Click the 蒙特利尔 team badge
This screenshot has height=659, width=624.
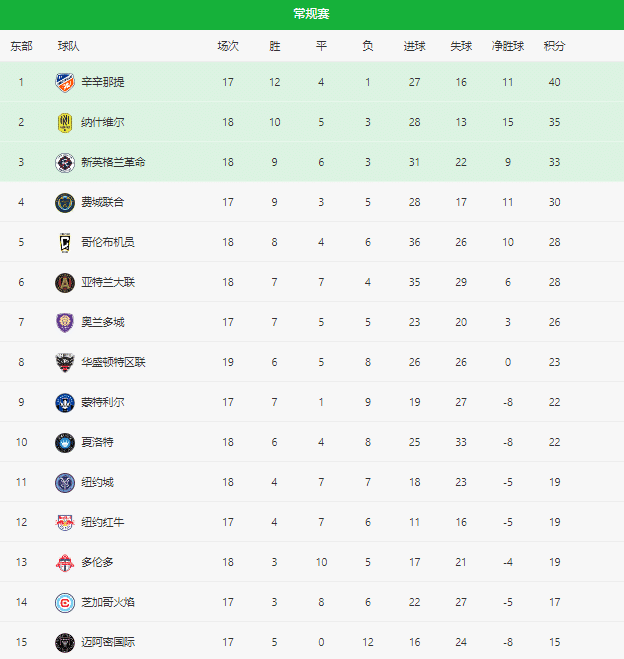pyautogui.click(x=65, y=402)
